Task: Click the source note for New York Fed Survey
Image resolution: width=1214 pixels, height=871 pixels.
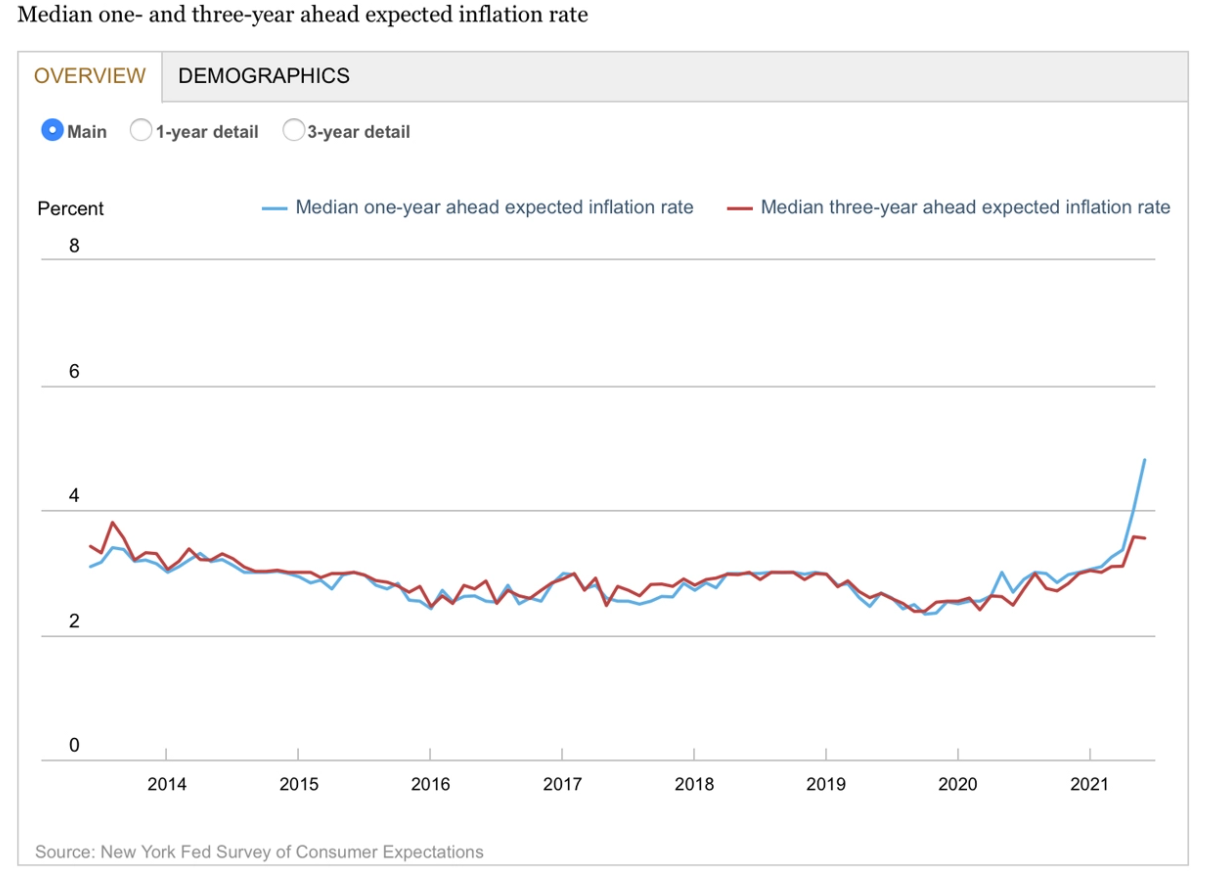Action: pyautogui.click(x=259, y=852)
